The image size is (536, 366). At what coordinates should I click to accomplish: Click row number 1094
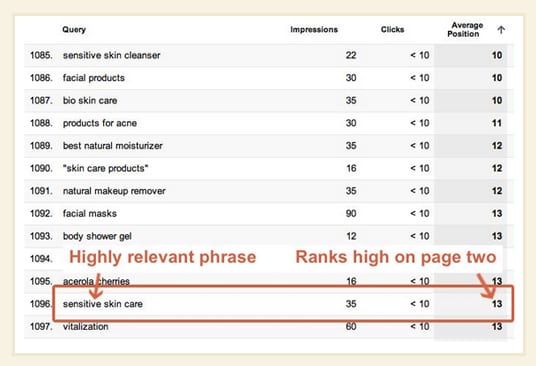tap(41, 259)
